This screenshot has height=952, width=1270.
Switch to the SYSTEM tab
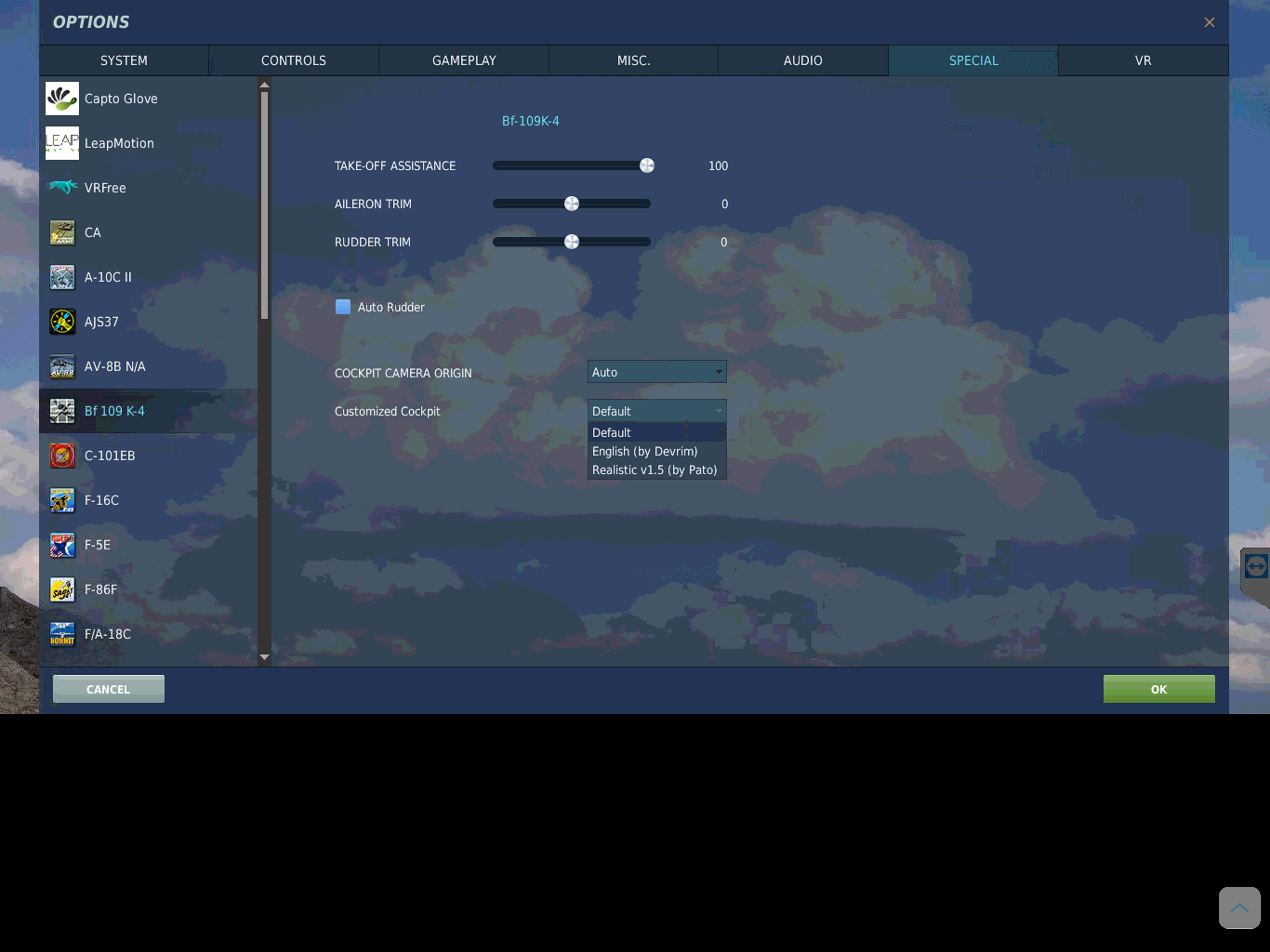124,61
